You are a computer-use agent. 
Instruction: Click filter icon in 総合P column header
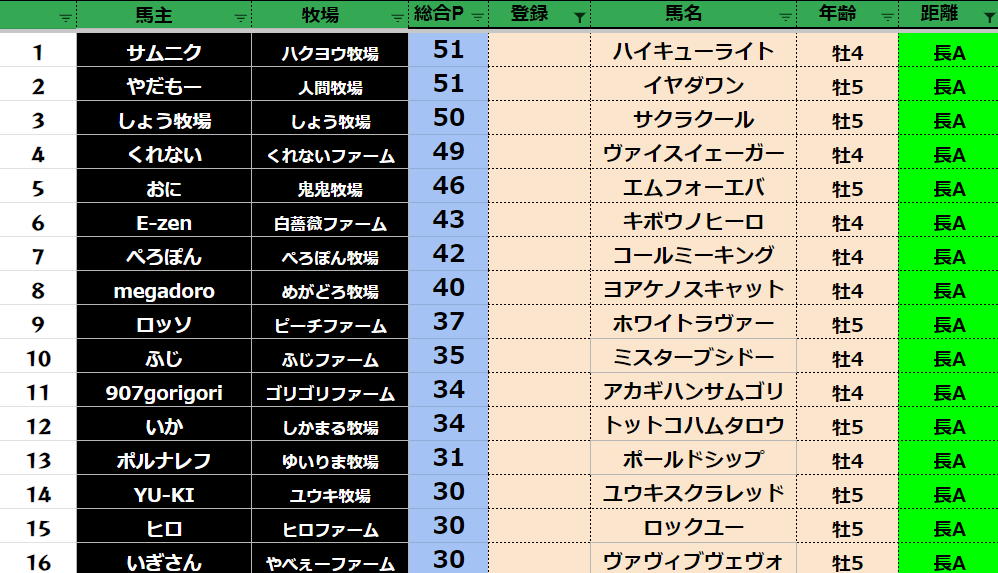(x=477, y=17)
